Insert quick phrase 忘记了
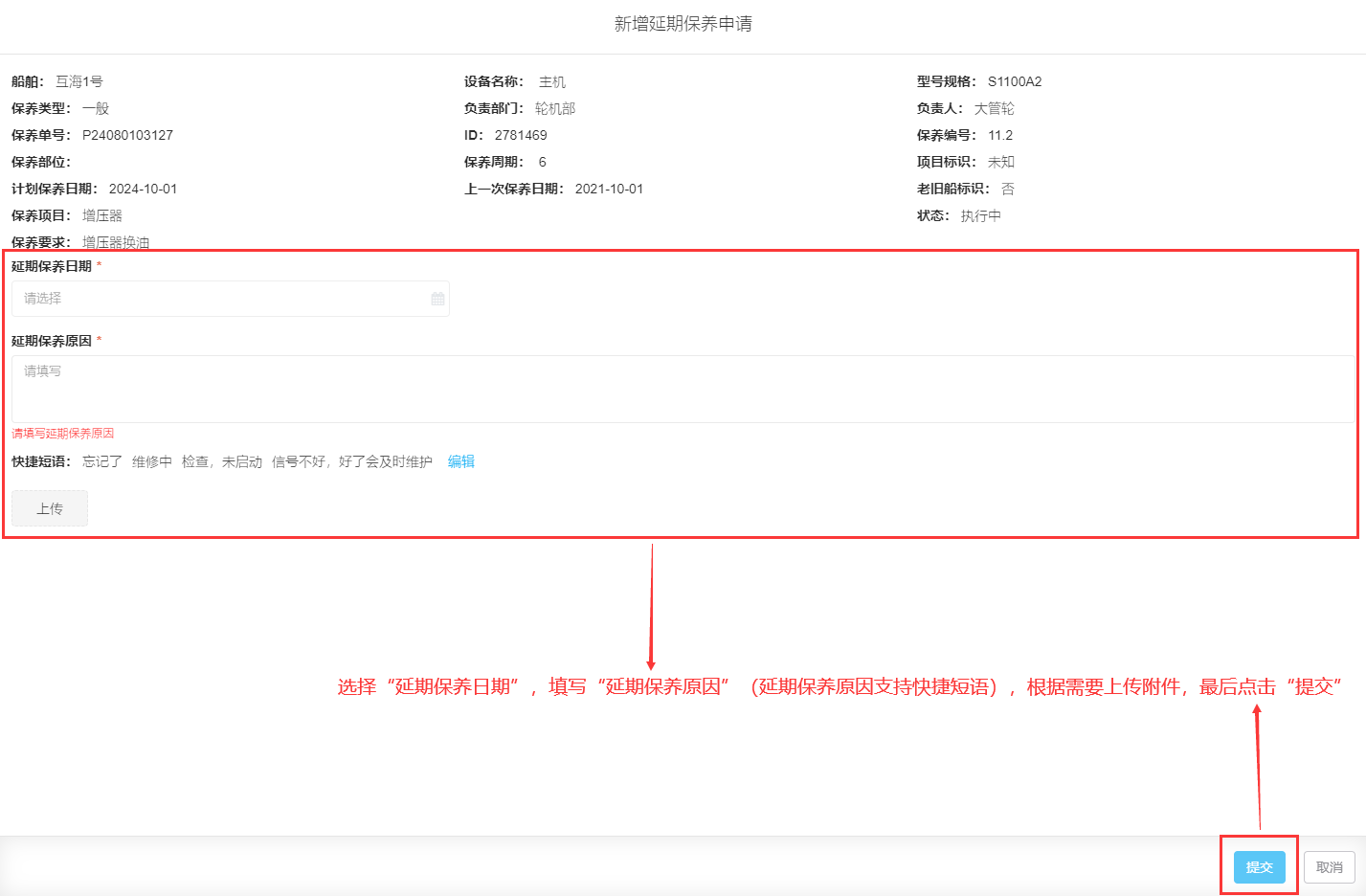Viewport: 1366px width, 896px height. click(x=102, y=461)
